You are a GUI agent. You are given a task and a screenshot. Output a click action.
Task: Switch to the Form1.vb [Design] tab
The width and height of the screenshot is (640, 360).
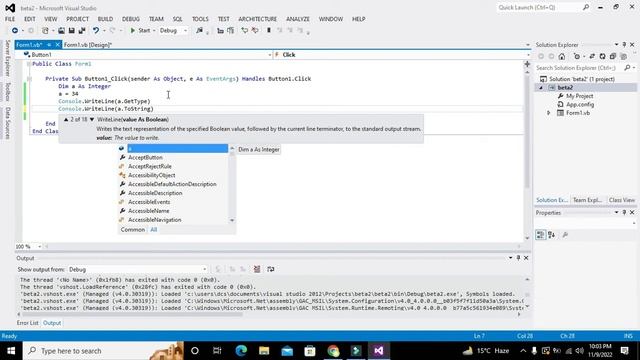tap(88, 45)
